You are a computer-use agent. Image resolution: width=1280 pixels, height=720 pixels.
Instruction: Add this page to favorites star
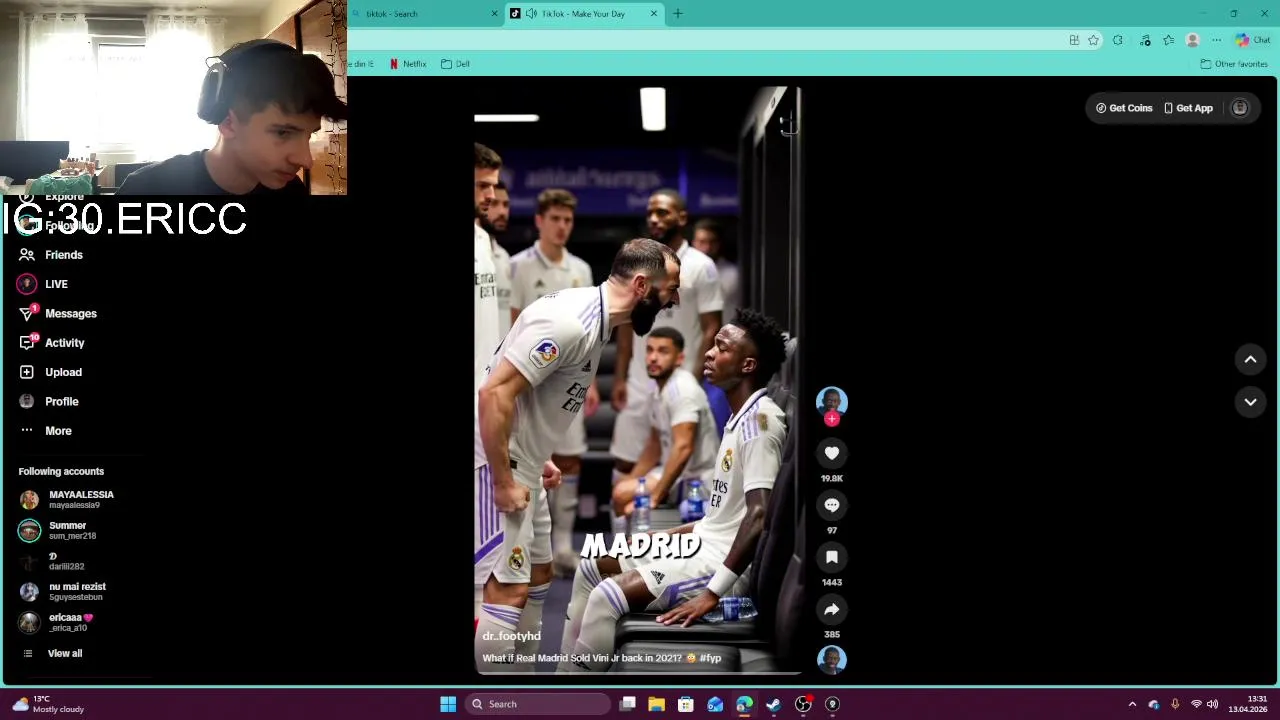pyautogui.click(x=1093, y=40)
